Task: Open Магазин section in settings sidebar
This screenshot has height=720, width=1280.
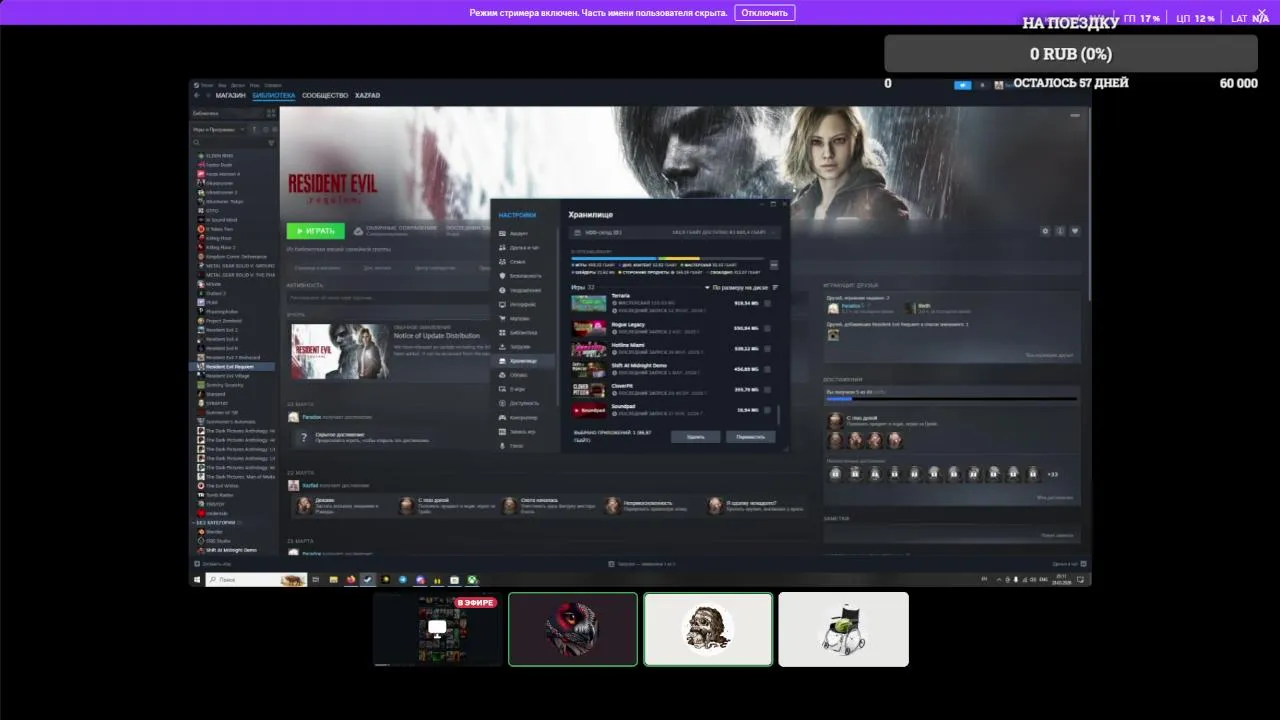Action: (x=524, y=318)
